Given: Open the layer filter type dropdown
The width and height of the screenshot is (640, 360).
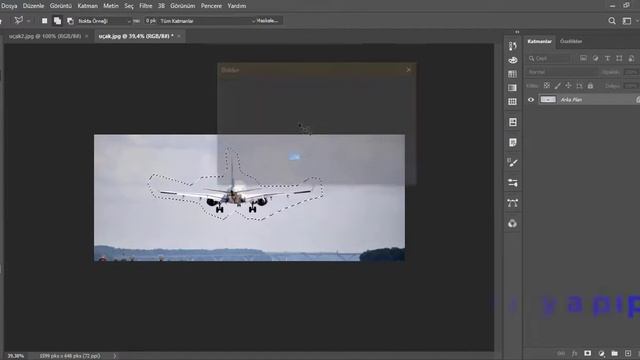Looking at the screenshot, I should pyautogui.click(x=550, y=58).
